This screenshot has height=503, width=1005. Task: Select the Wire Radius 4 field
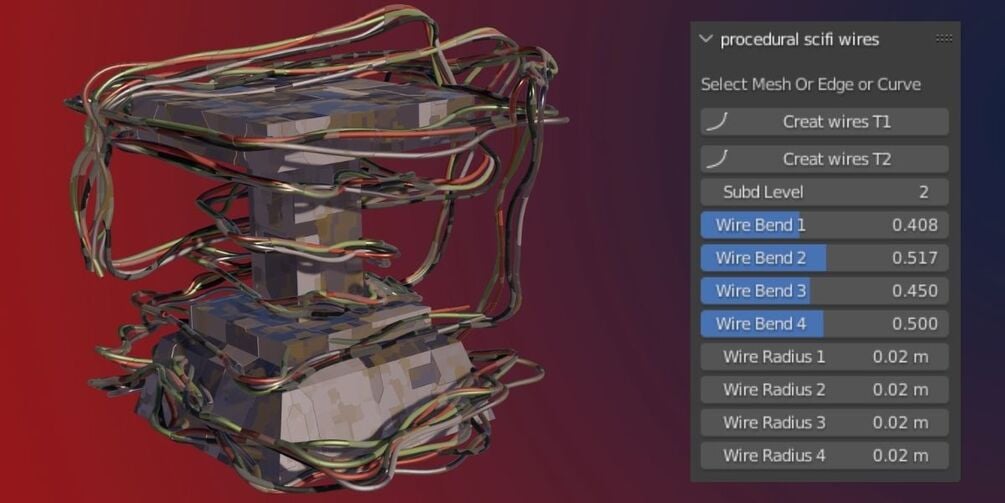coord(824,456)
